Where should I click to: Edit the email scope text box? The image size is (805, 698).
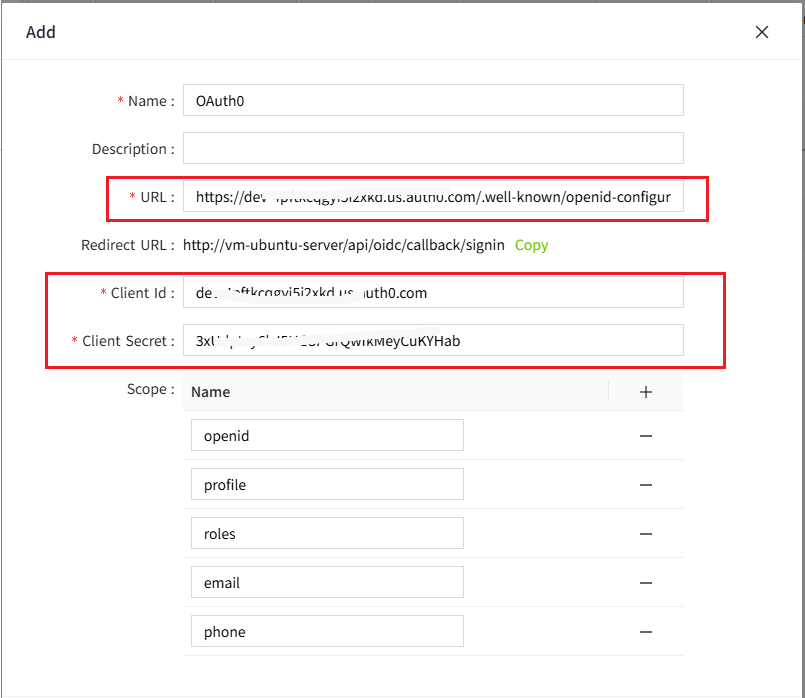pyautogui.click(x=327, y=583)
